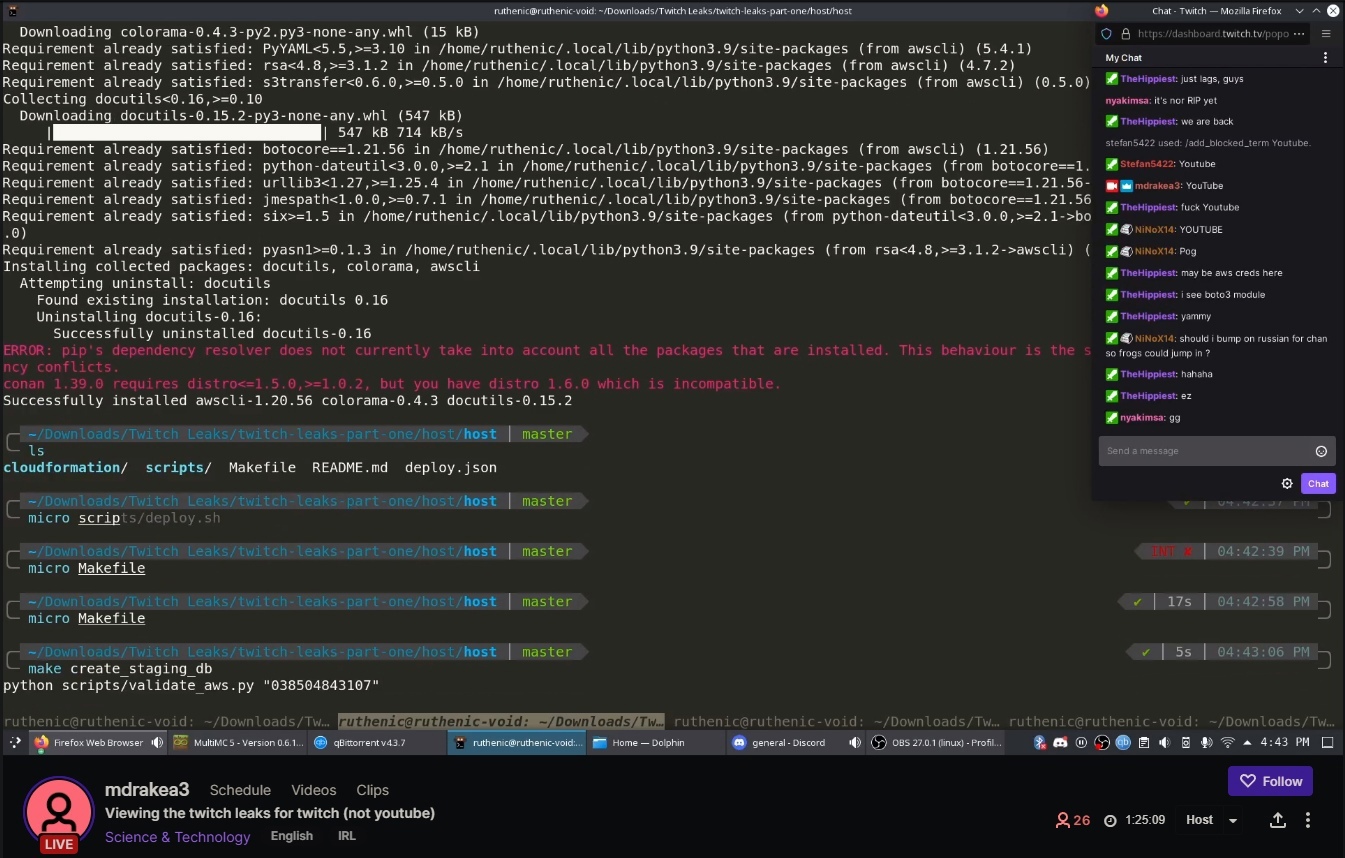The height and width of the screenshot is (858, 1345).
Task: Open the My Chat three-dot options menu
Action: (1326, 58)
